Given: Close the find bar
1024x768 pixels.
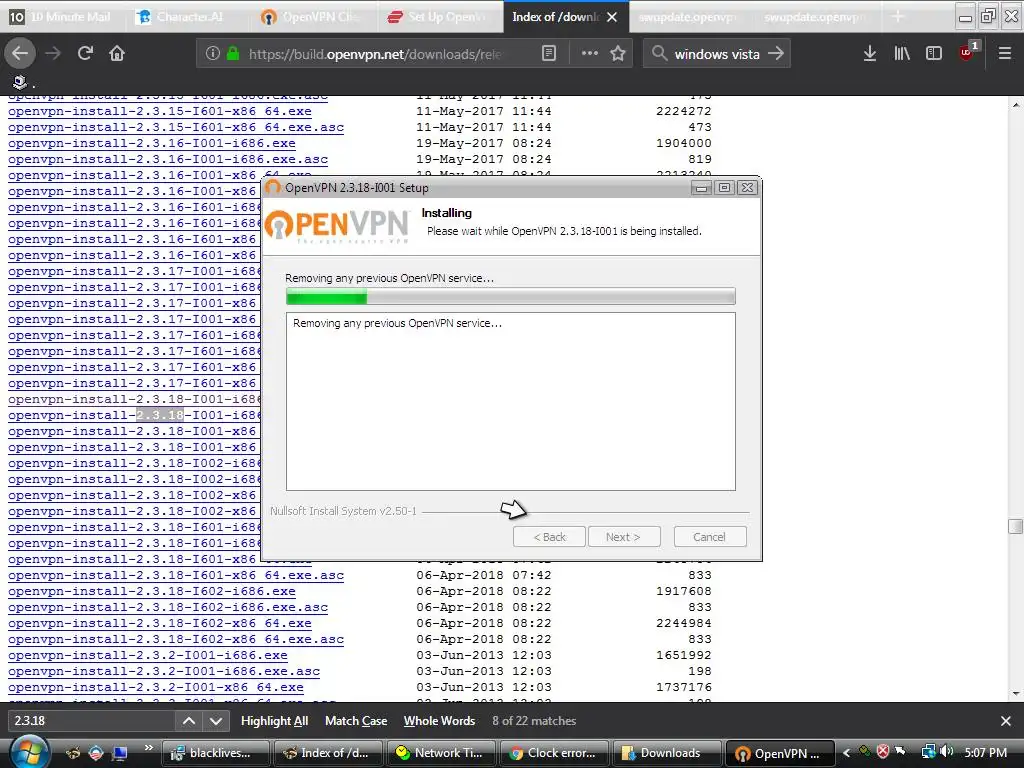Looking at the screenshot, I should coord(1006,721).
